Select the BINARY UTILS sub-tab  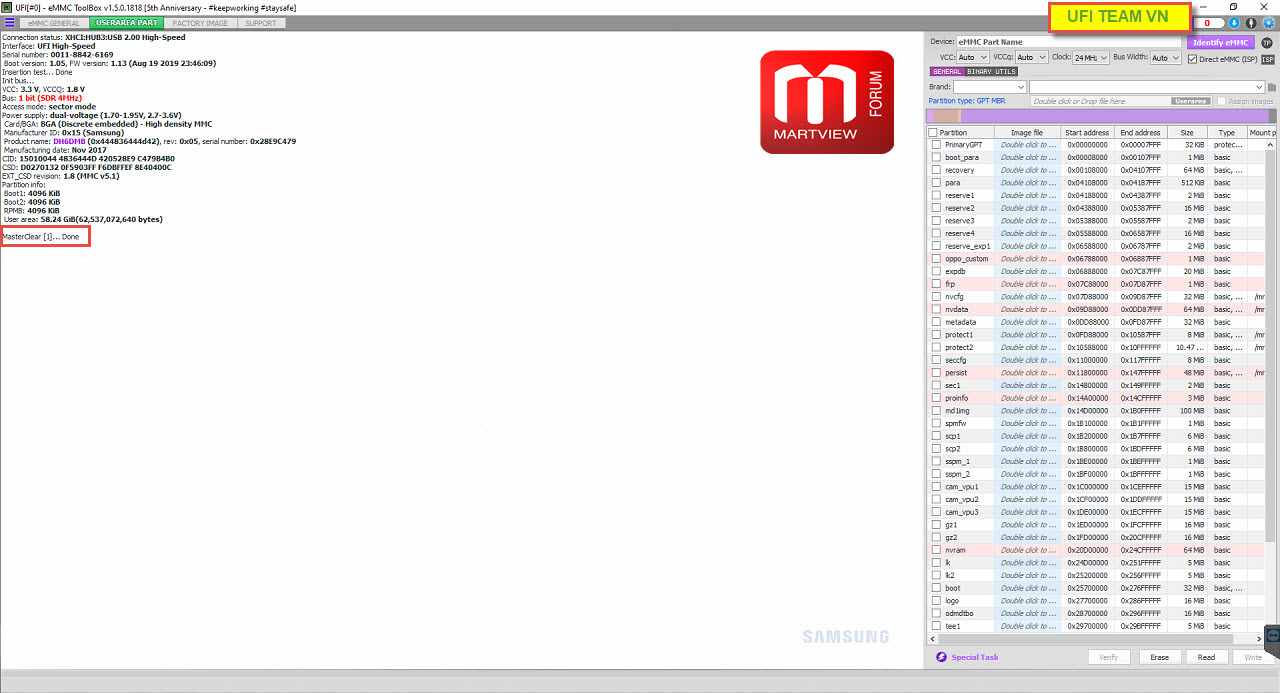click(x=992, y=72)
